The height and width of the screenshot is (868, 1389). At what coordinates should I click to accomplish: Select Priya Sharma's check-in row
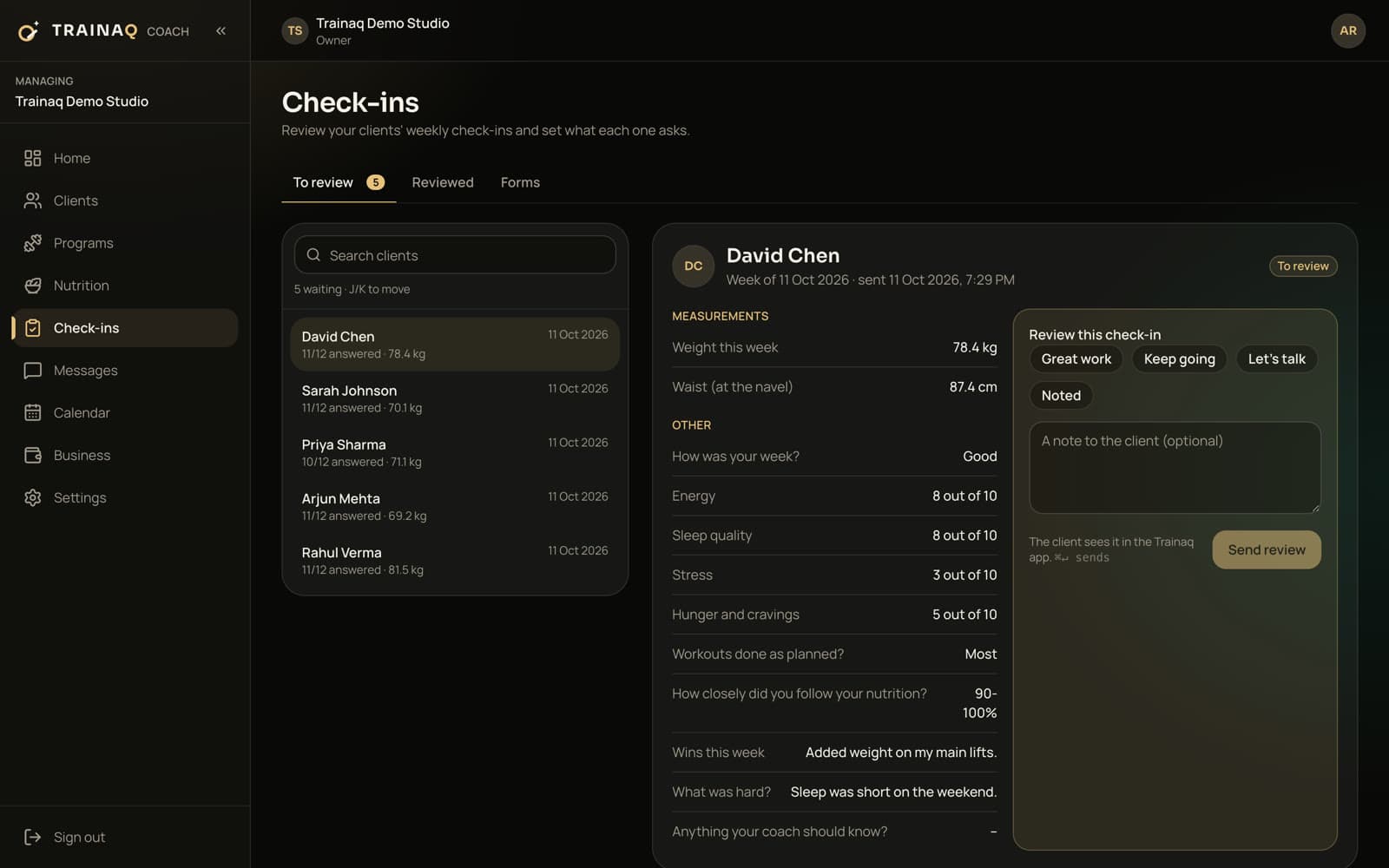[455, 452]
